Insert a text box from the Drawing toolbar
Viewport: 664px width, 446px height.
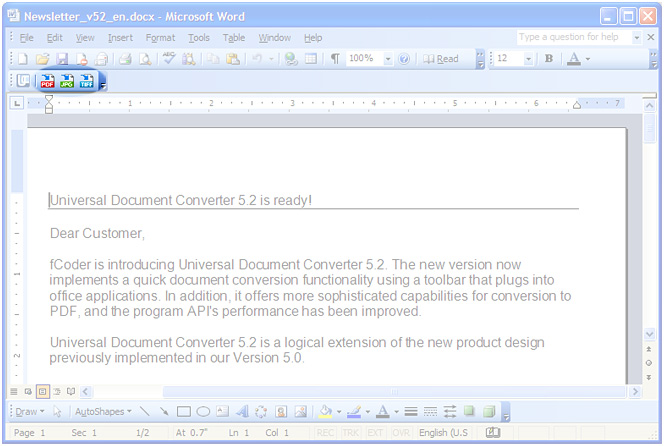coord(222,411)
